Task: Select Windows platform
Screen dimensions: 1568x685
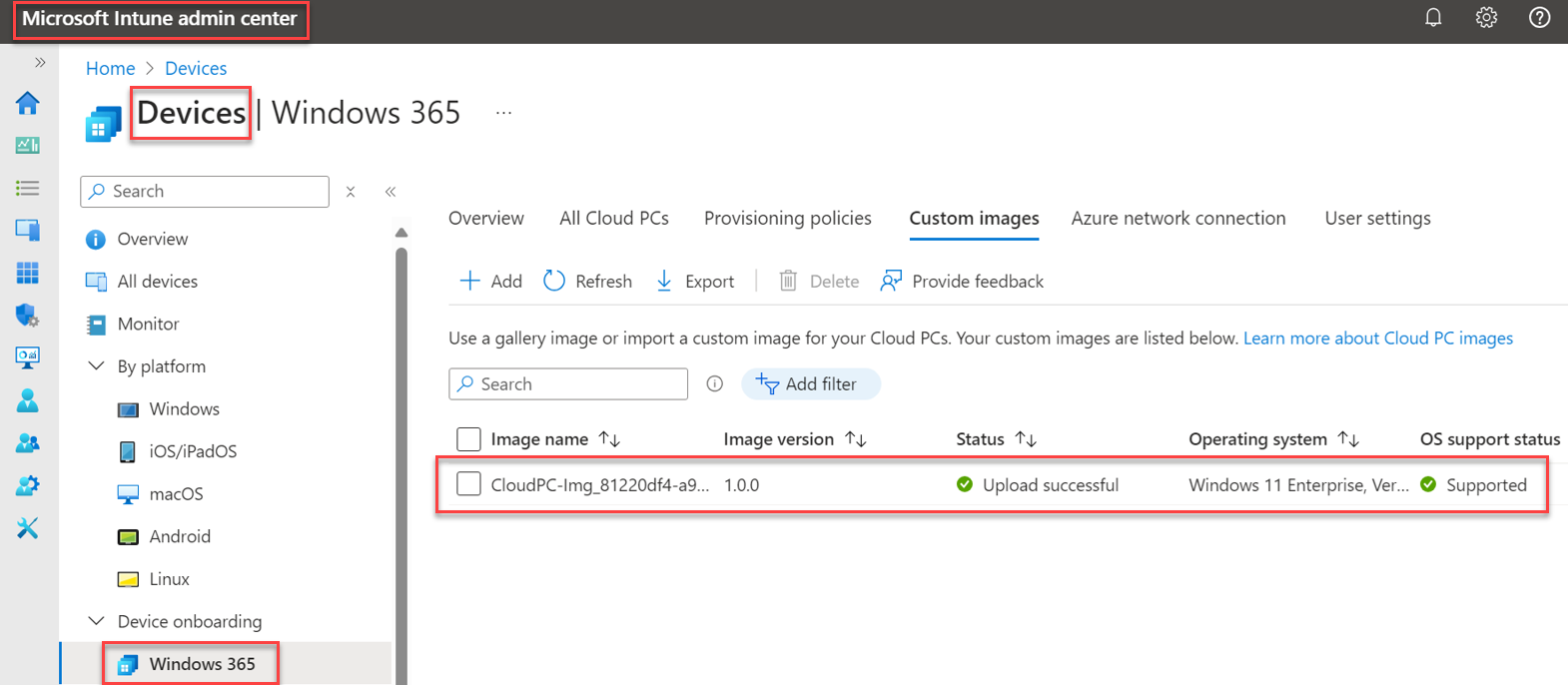Action: pos(185,408)
